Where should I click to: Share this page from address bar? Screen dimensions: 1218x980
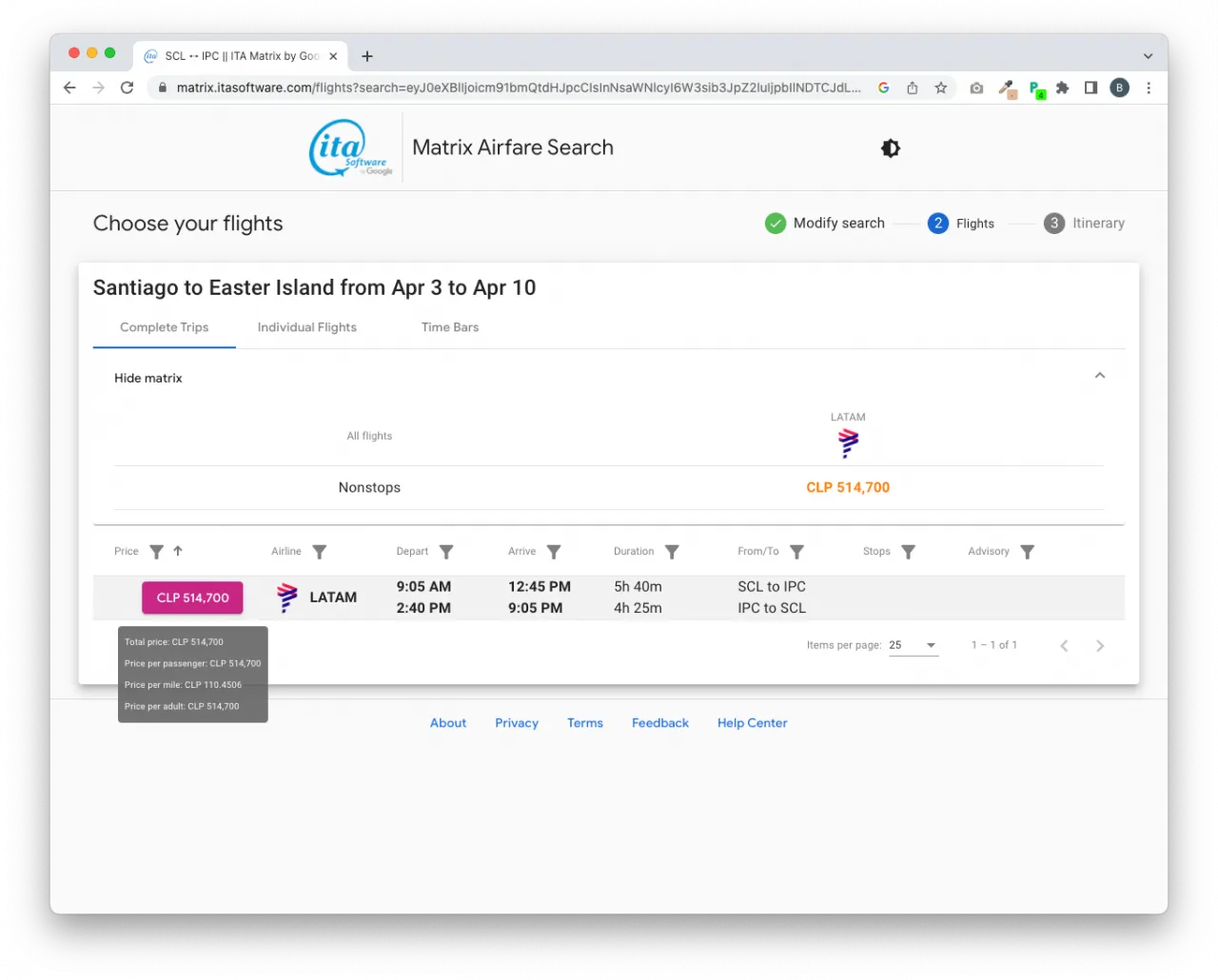tap(912, 88)
